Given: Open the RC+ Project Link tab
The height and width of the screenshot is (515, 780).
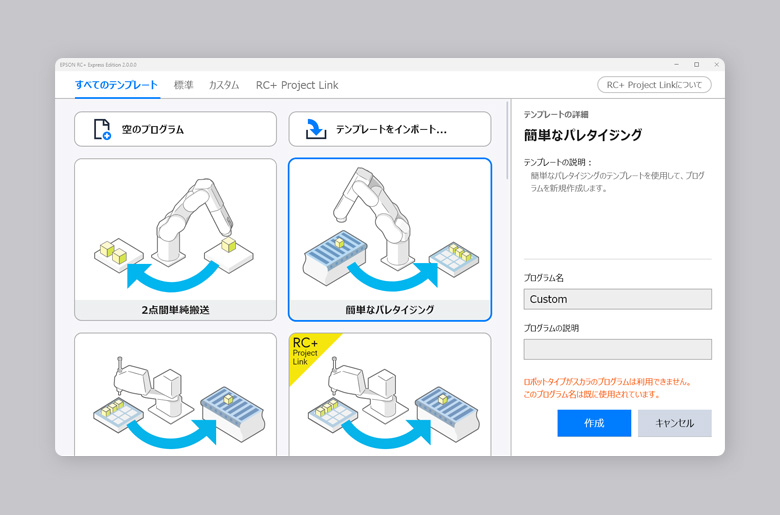Looking at the screenshot, I should (x=297, y=85).
